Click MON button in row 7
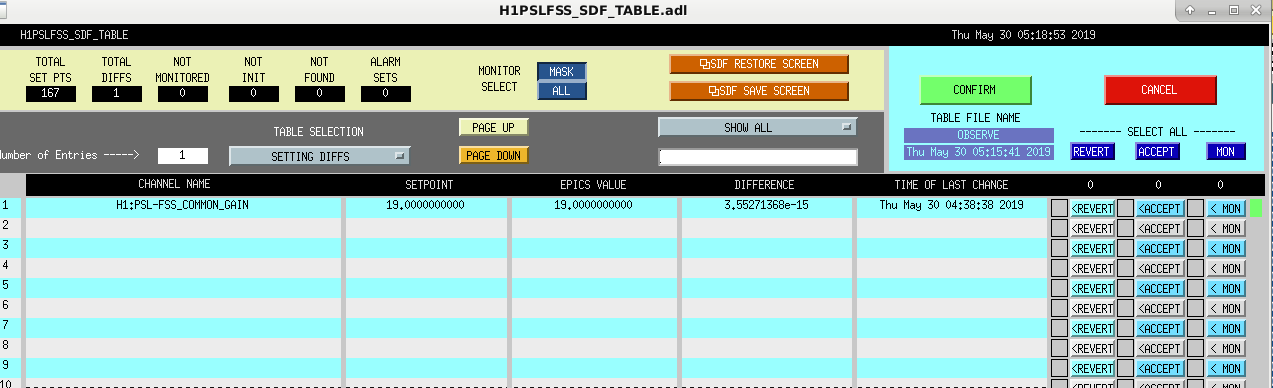1273x388 pixels. point(1226,328)
